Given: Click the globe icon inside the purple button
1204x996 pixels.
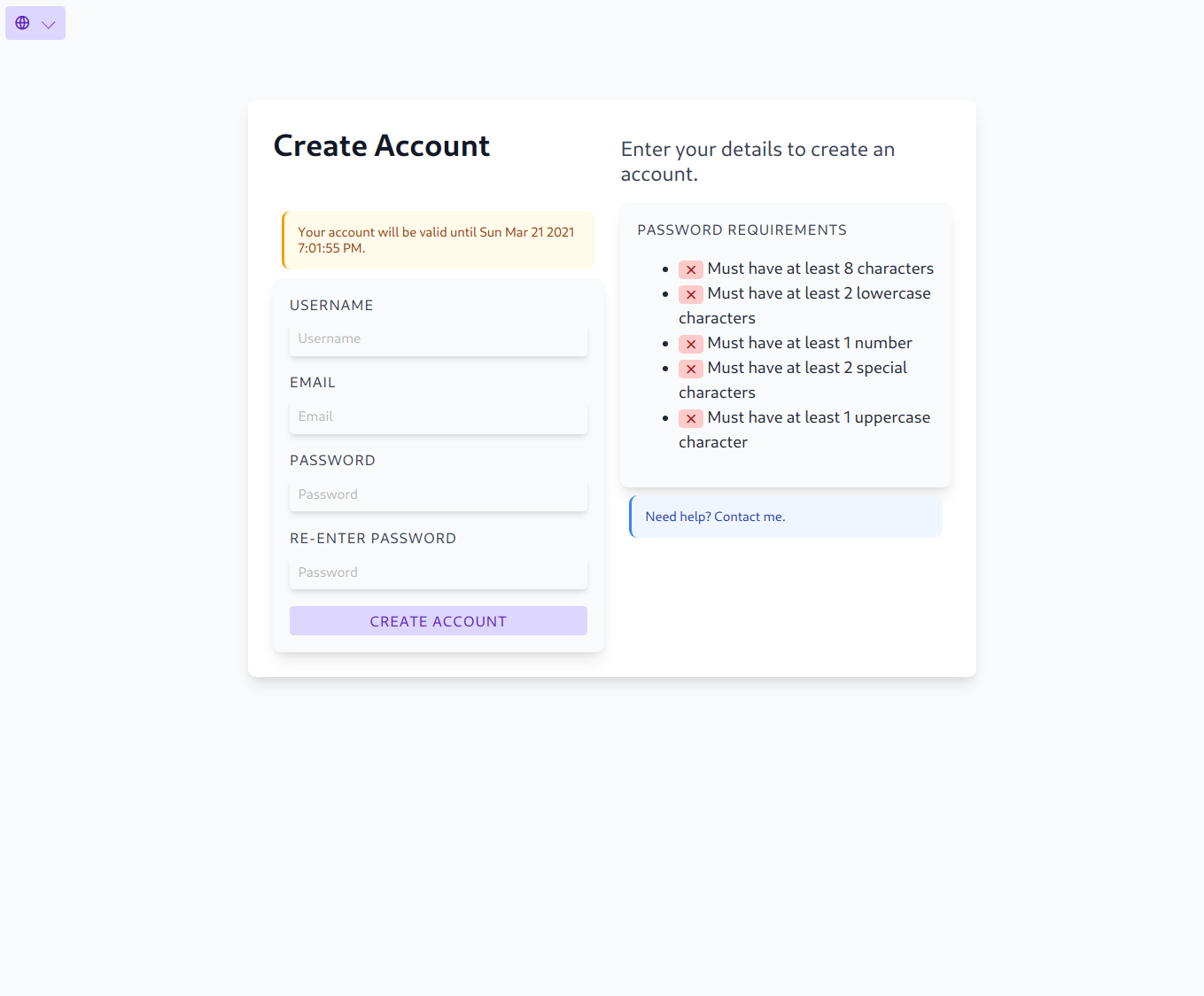Looking at the screenshot, I should tap(23, 23).
